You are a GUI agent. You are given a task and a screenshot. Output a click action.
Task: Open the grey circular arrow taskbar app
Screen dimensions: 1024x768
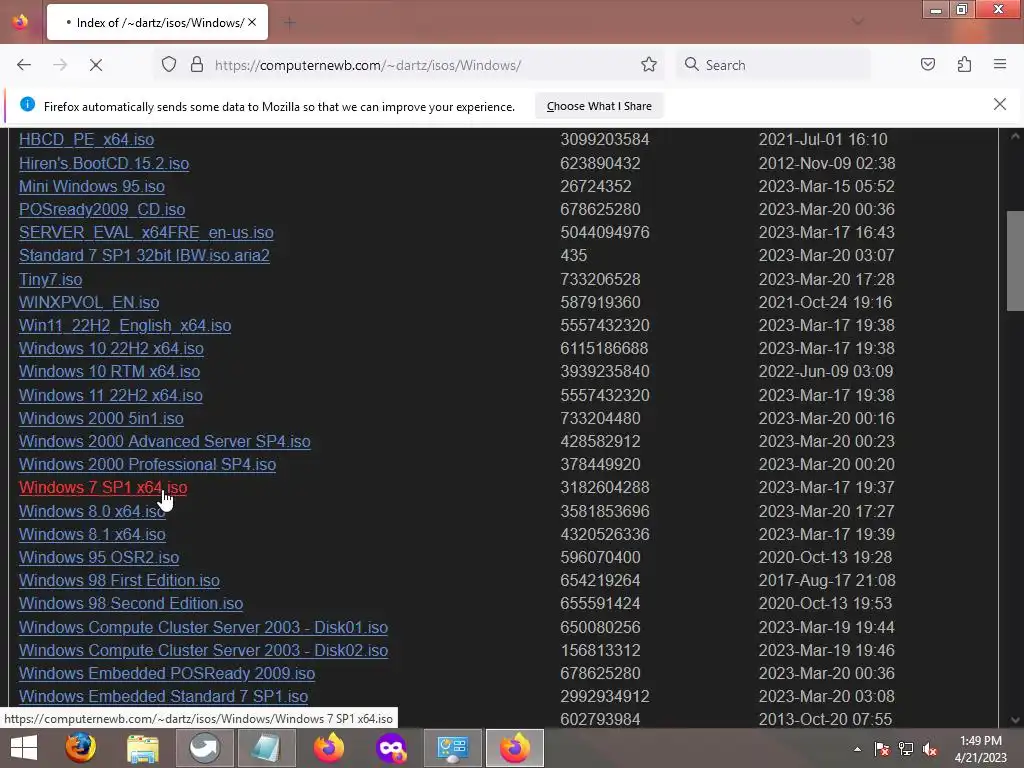[204, 748]
